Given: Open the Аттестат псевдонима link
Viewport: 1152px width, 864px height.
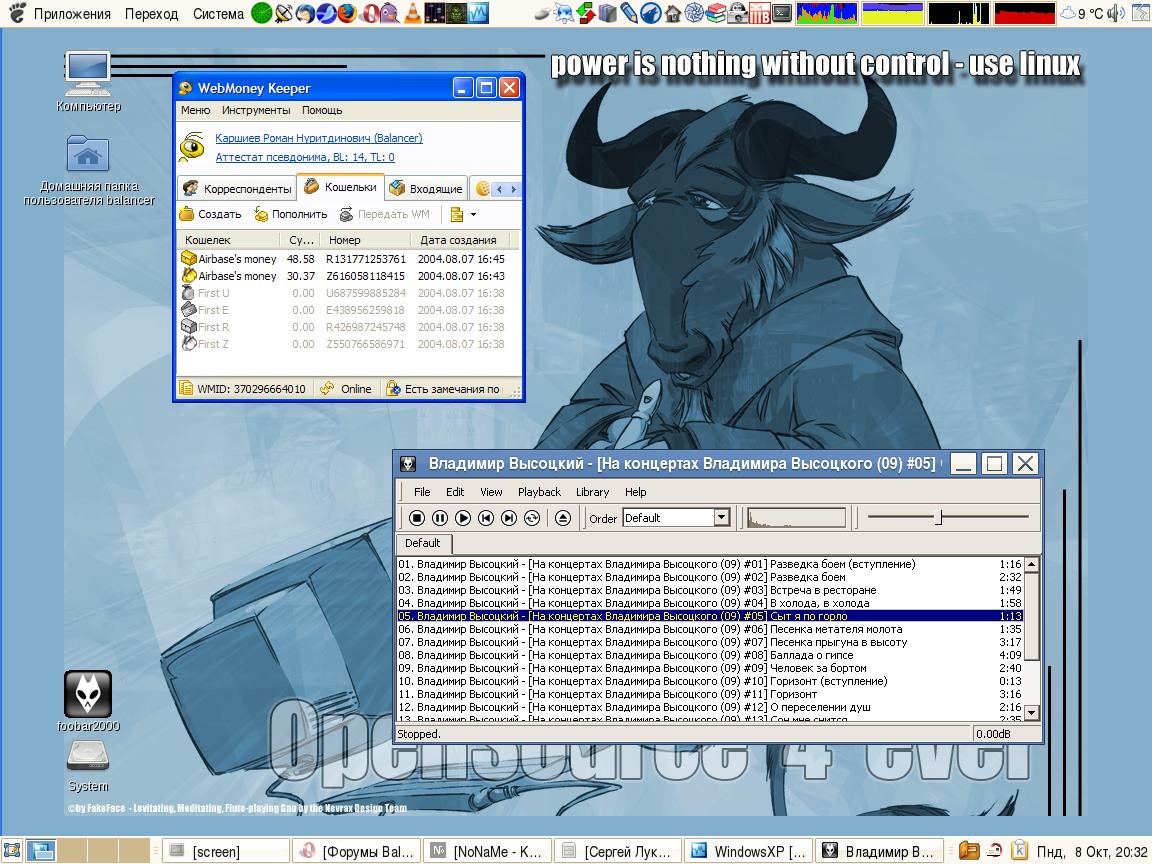Looking at the screenshot, I should click(305, 157).
